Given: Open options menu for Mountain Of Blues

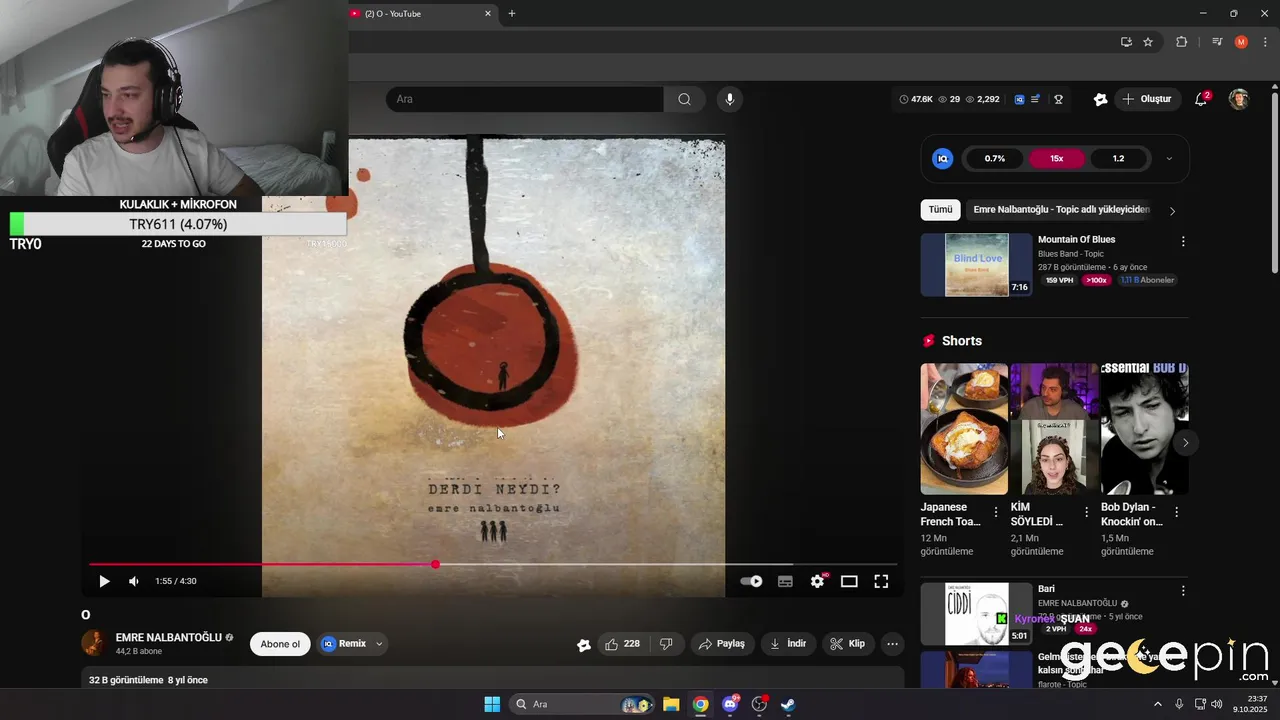Looking at the screenshot, I should click(1183, 241).
